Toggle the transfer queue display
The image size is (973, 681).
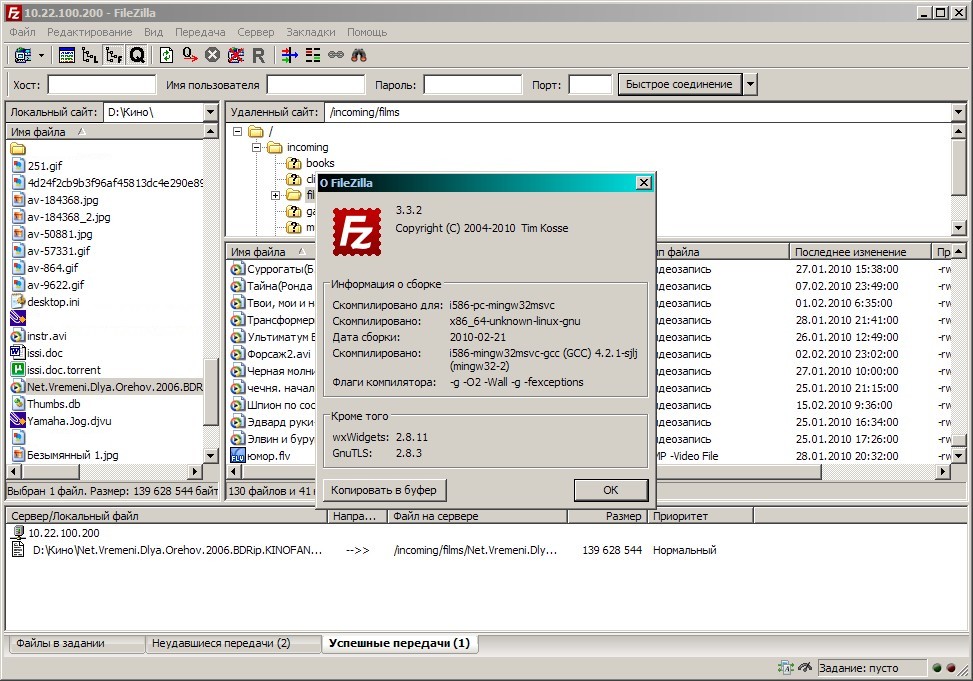coord(137,55)
